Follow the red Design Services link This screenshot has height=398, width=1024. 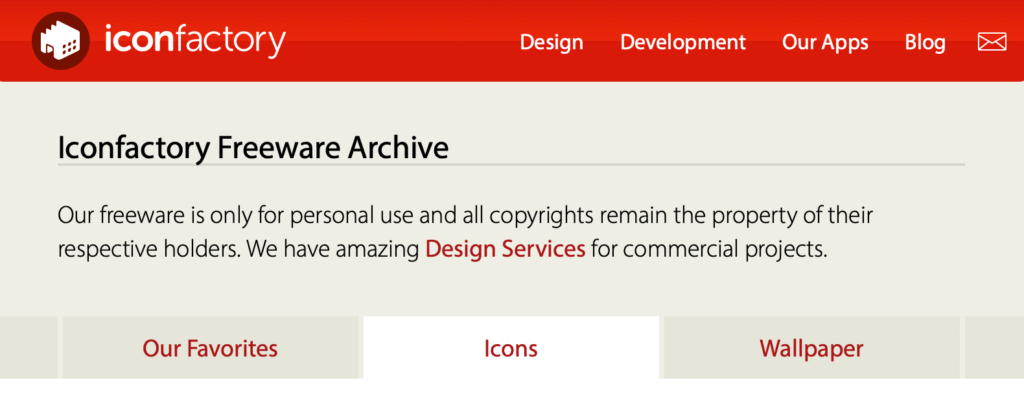505,249
